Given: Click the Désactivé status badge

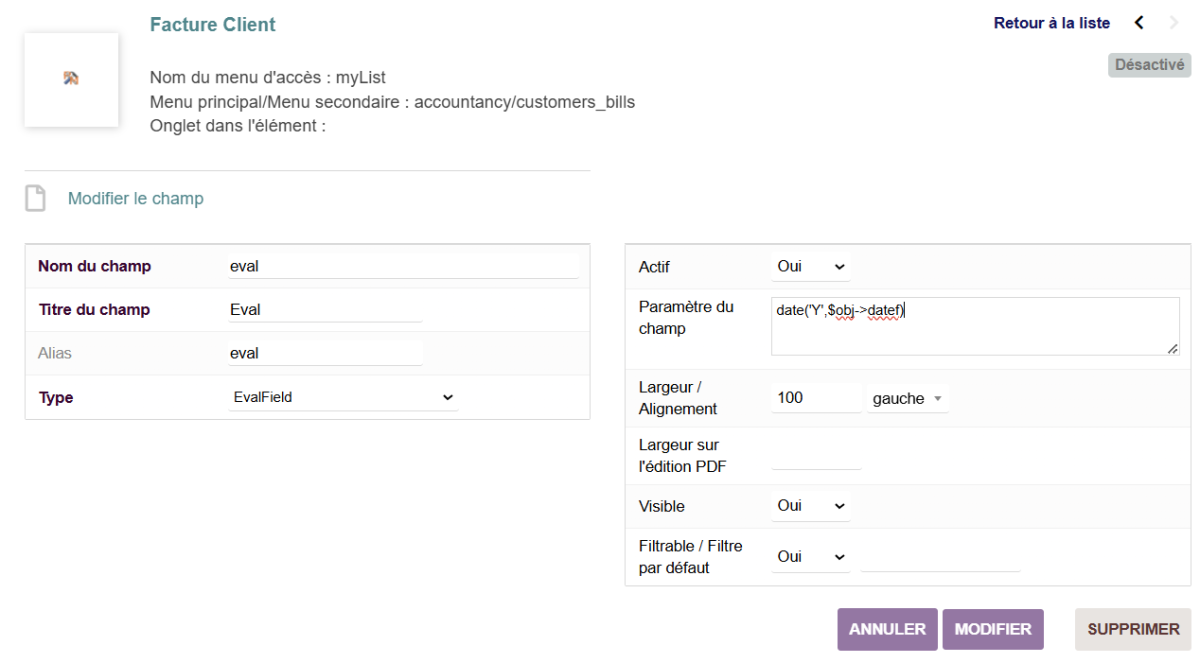Looking at the screenshot, I should [1148, 64].
